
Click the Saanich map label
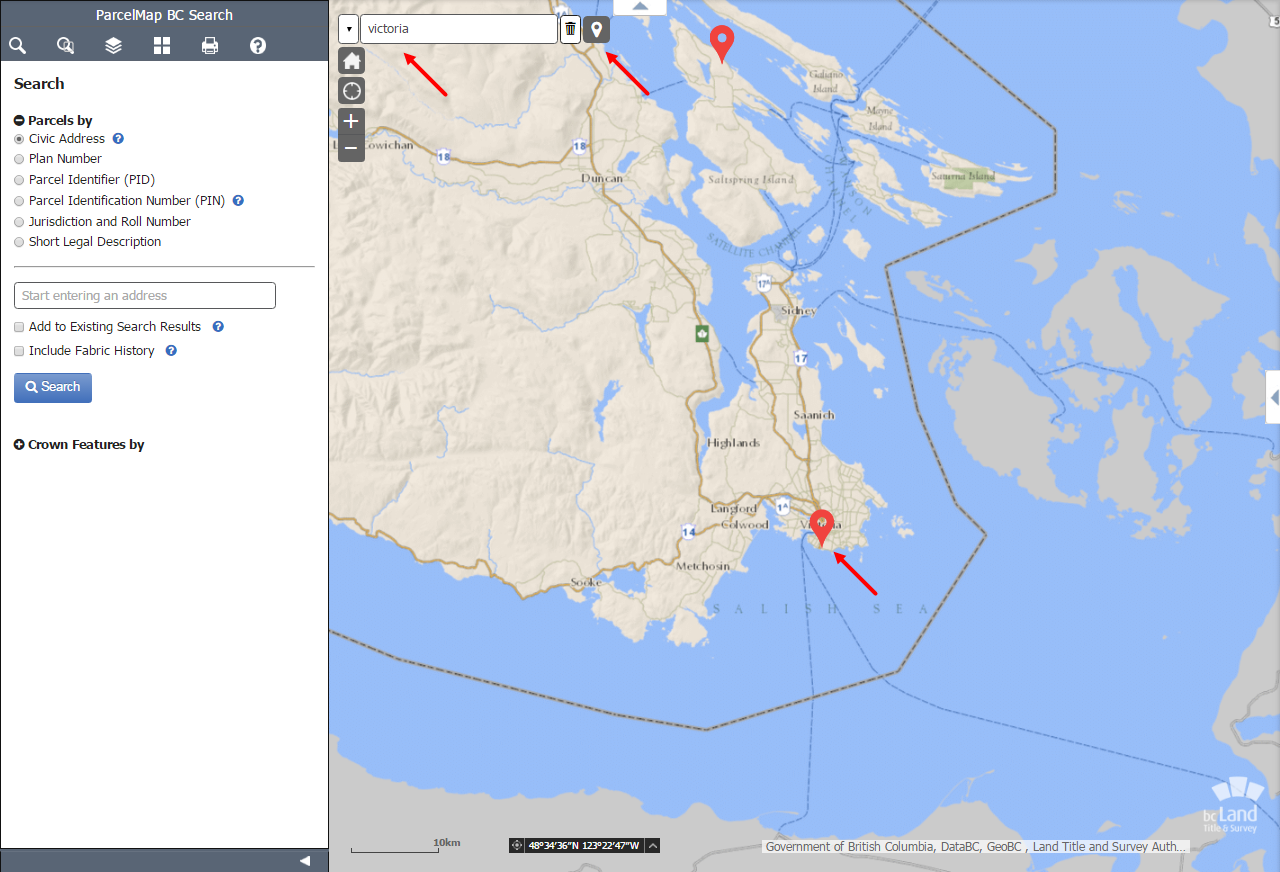tap(813, 415)
